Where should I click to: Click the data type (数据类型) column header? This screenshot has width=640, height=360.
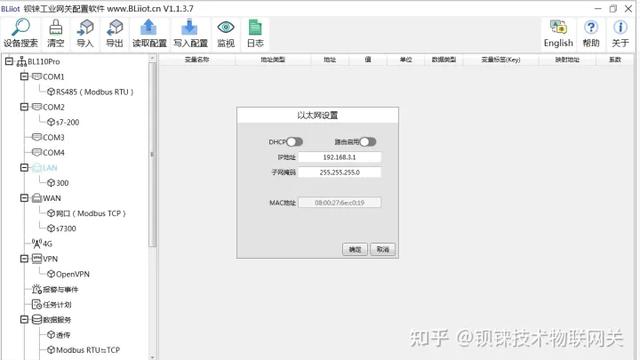[444, 60]
